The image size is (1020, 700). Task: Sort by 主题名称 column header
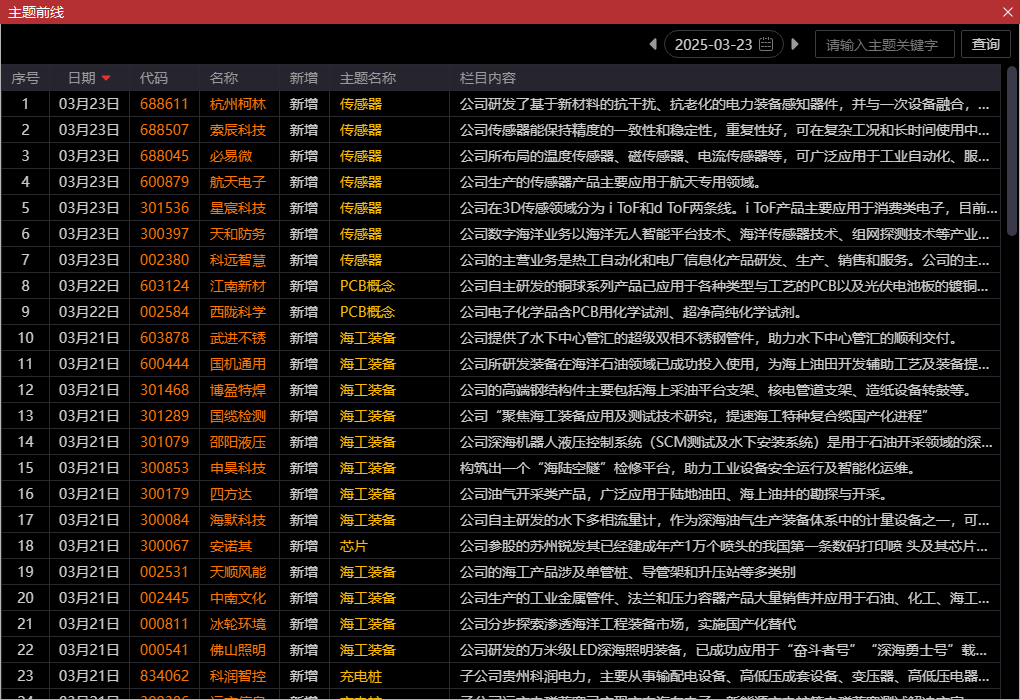click(368, 78)
